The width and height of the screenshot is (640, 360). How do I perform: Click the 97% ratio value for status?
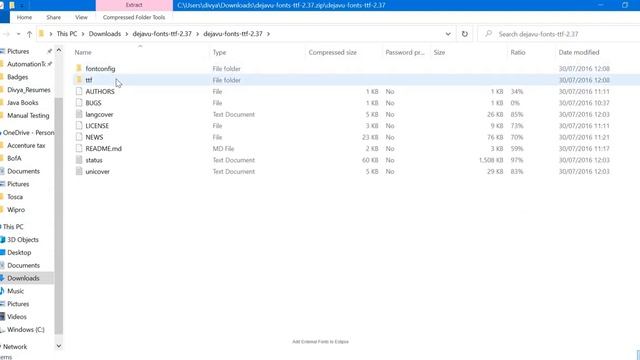517,160
